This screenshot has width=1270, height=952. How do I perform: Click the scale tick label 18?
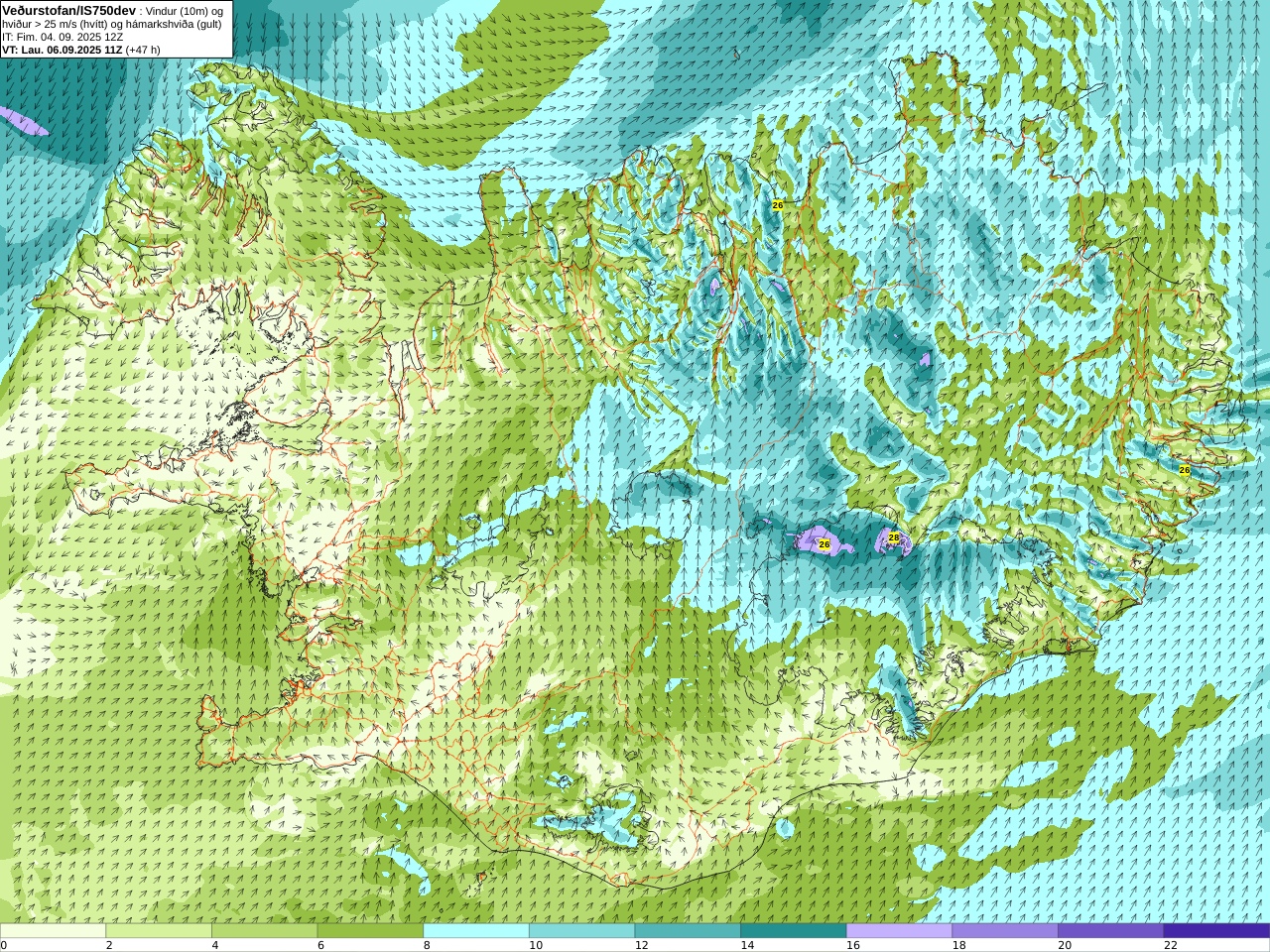pos(959,945)
